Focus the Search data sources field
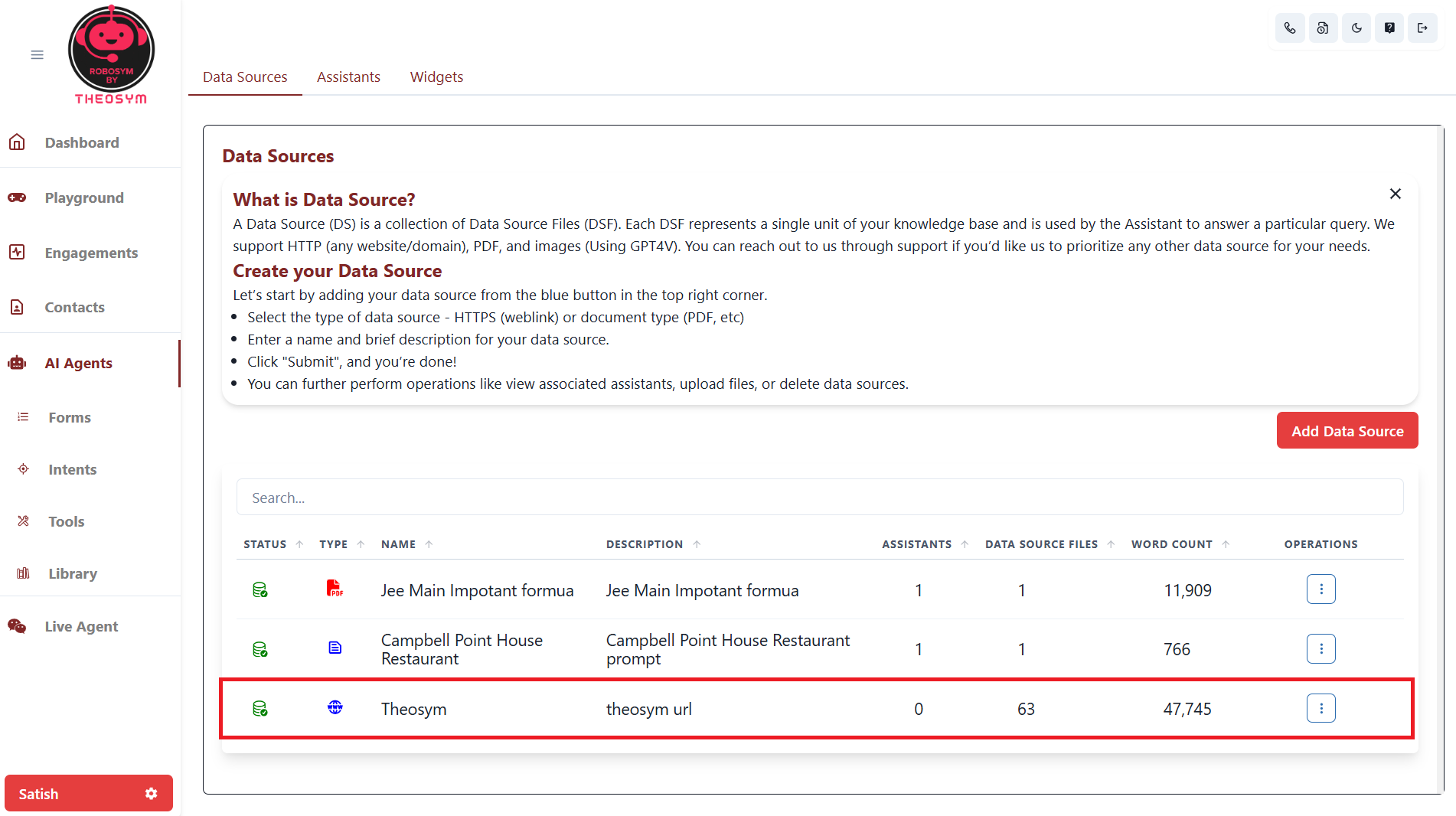The height and width of the screenshot is (816, 1456). [820, 498]
